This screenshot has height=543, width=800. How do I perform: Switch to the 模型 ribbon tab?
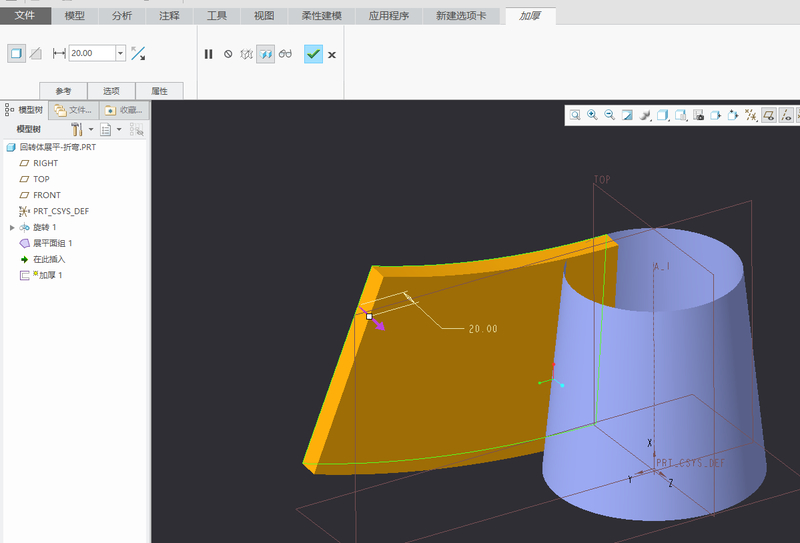[74, 16]
